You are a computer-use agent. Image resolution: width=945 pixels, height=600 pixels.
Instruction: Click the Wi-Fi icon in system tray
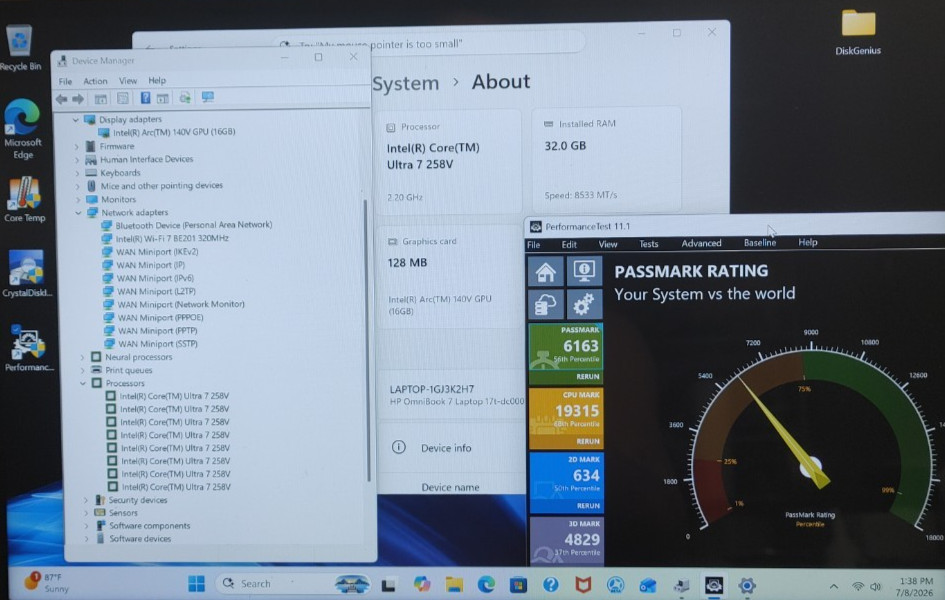[858, 586]
